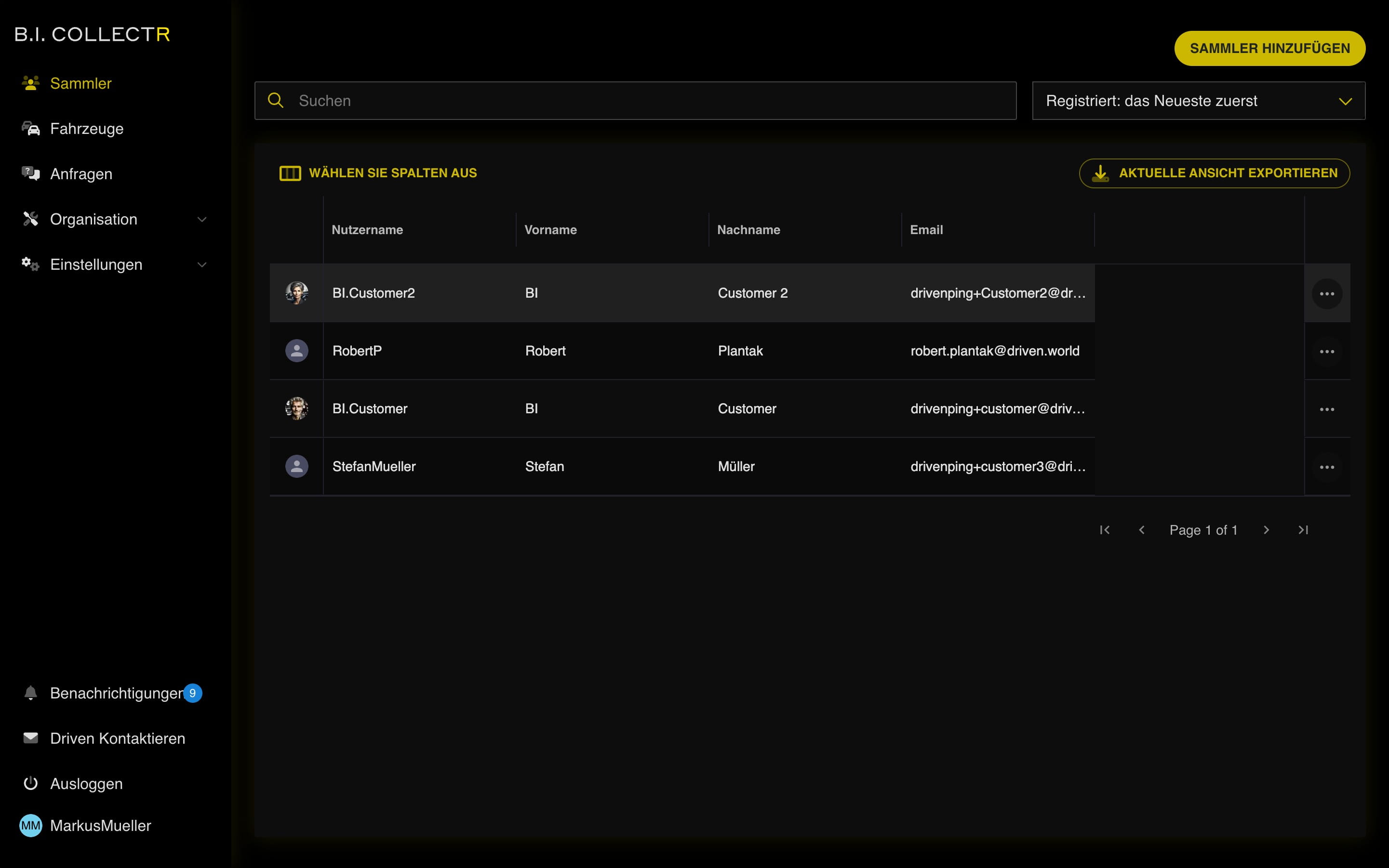This screenshot has width=1389, height=868.
Task: Expand the Organisation submenu chevron
Action: click(x=201, y=219)
